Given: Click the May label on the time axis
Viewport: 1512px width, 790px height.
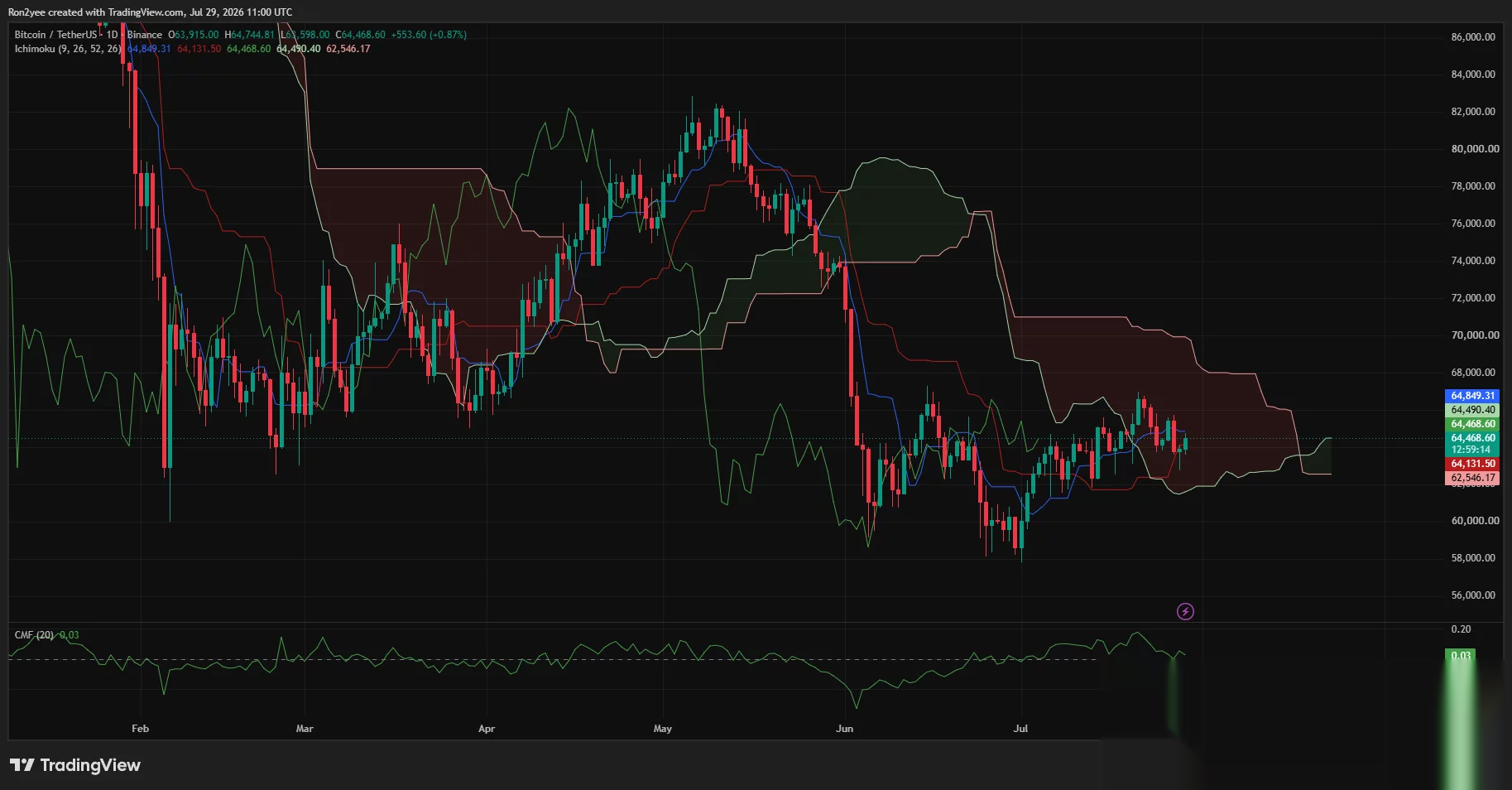Looking at the screenshot, I should click(663, 729).
